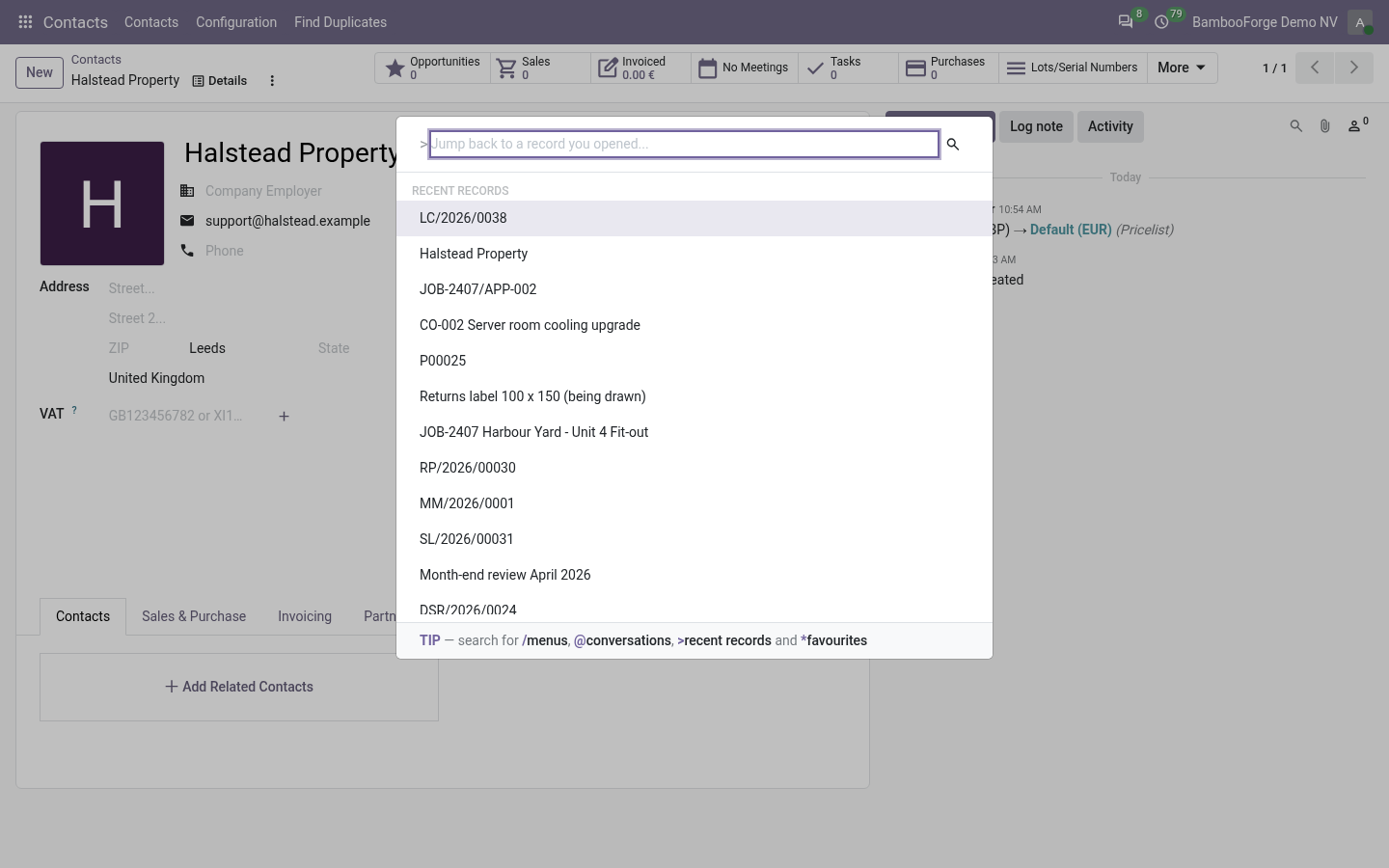Open the Details button

pyautogui.click(x=220, y=81)
